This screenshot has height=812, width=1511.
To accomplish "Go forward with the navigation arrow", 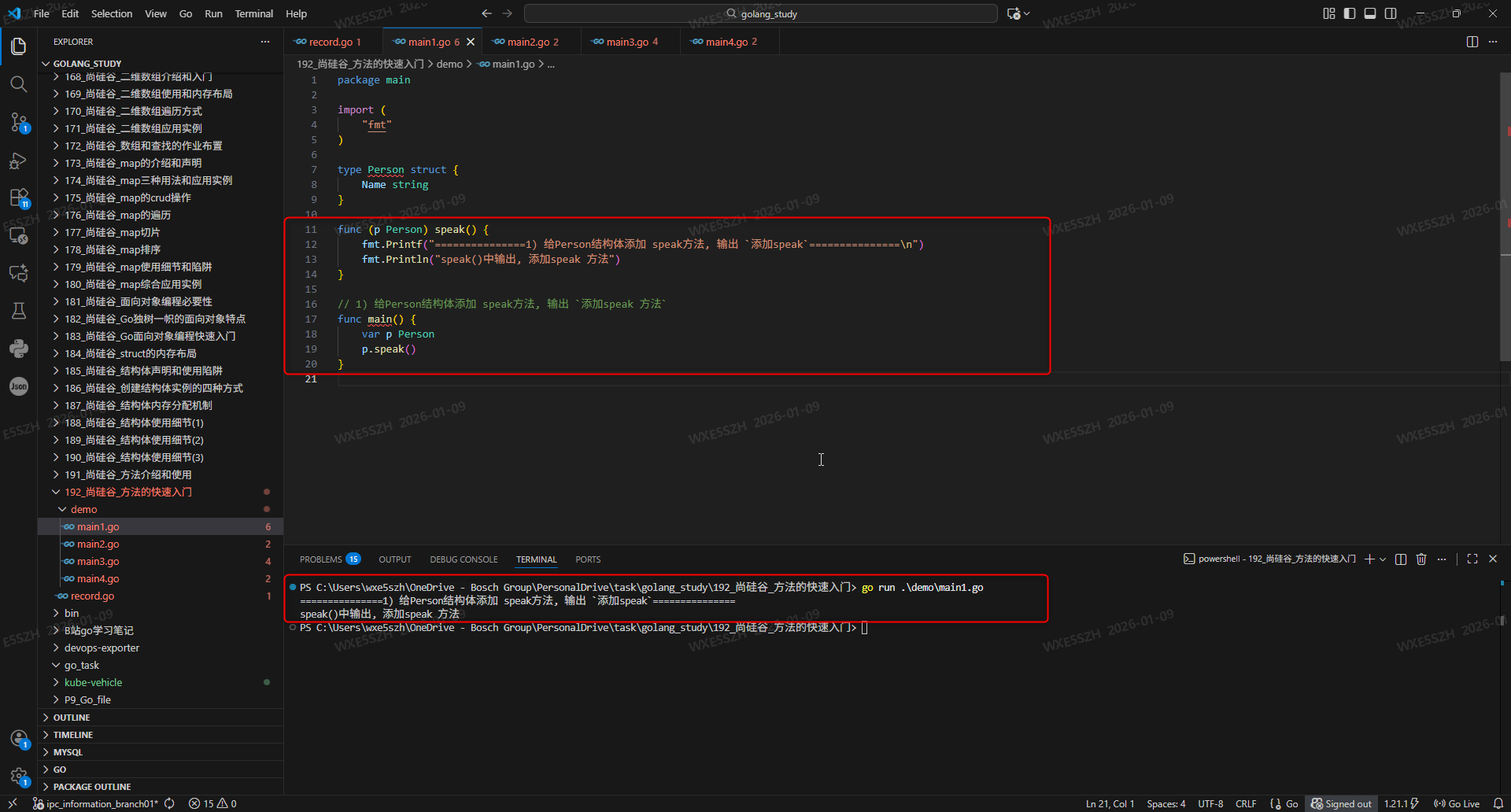I will point(508,13).
